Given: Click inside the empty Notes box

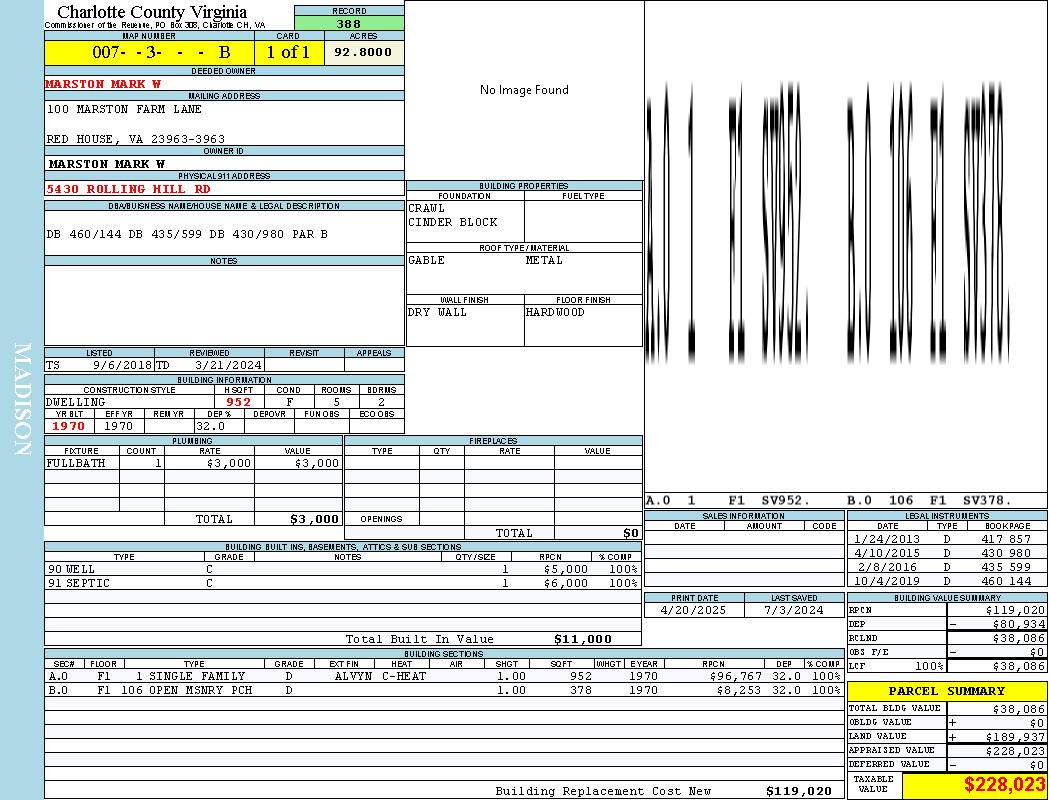Looking at the screenshot, I should point(223,305).
